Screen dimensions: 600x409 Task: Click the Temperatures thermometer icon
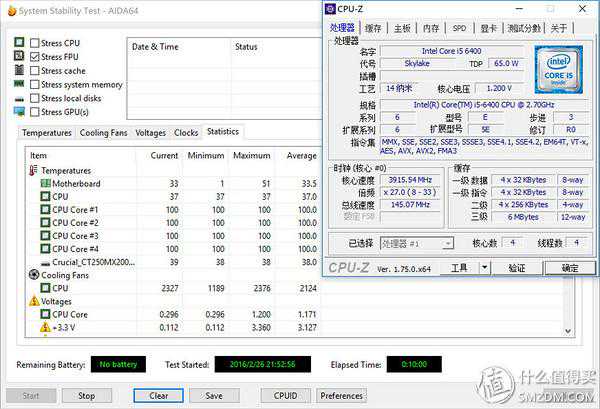pos(33,170)
